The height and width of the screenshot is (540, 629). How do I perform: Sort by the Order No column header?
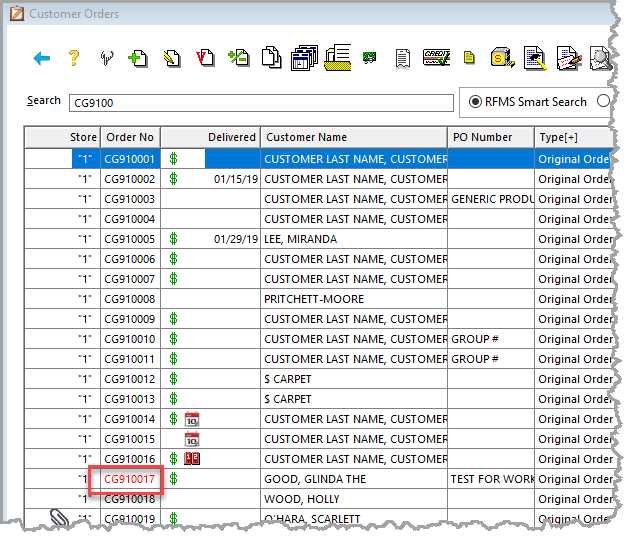pos(130,137)
